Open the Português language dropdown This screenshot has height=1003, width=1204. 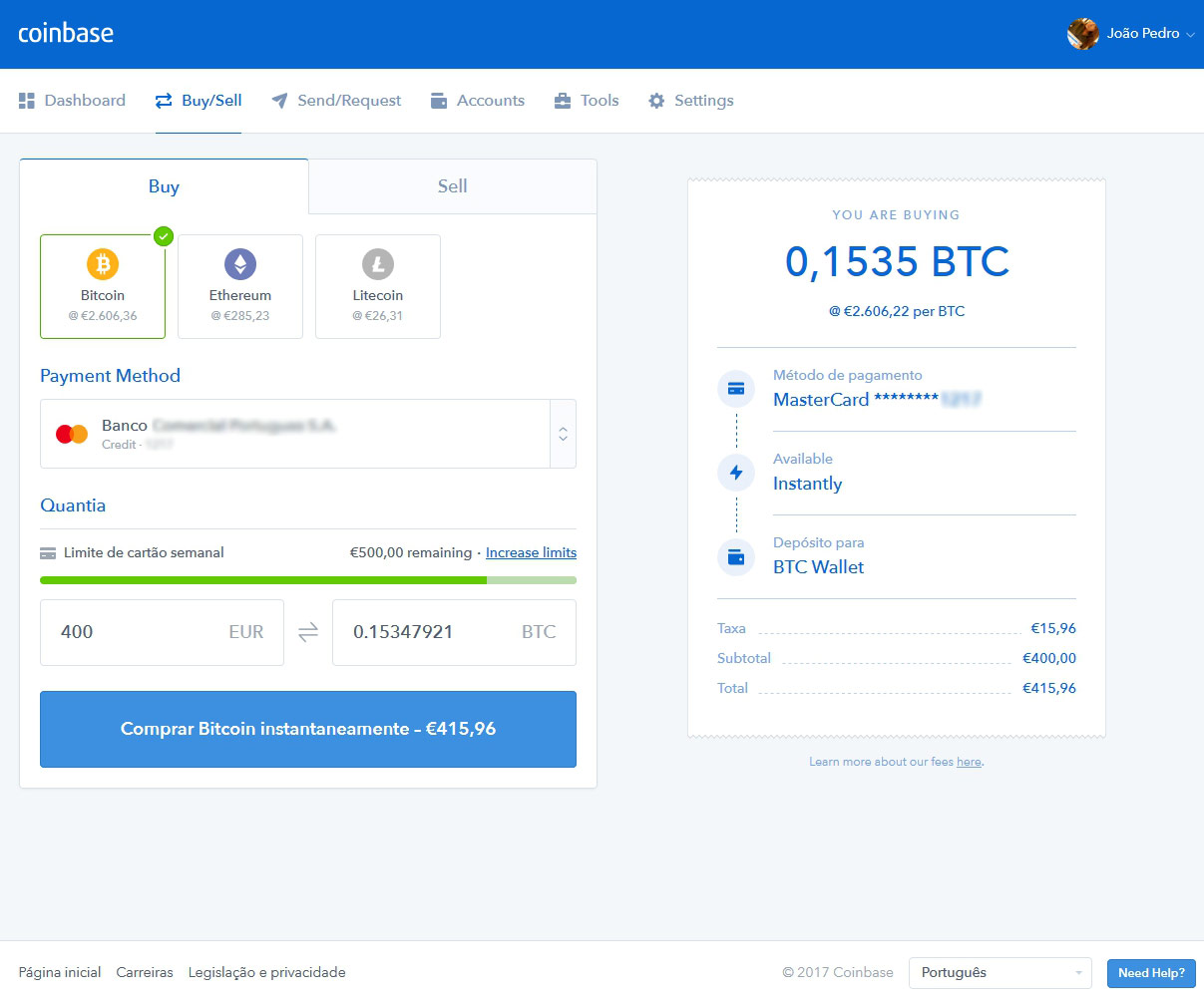click(x=1001, y=972)
